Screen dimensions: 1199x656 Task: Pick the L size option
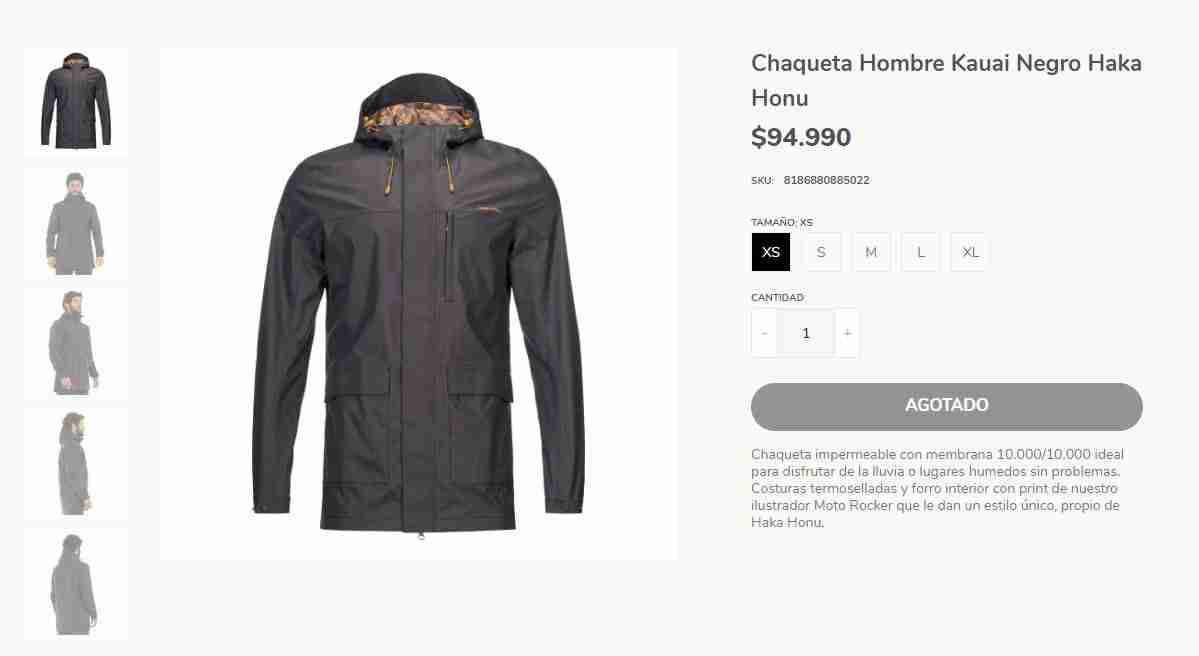pos(921,252)
